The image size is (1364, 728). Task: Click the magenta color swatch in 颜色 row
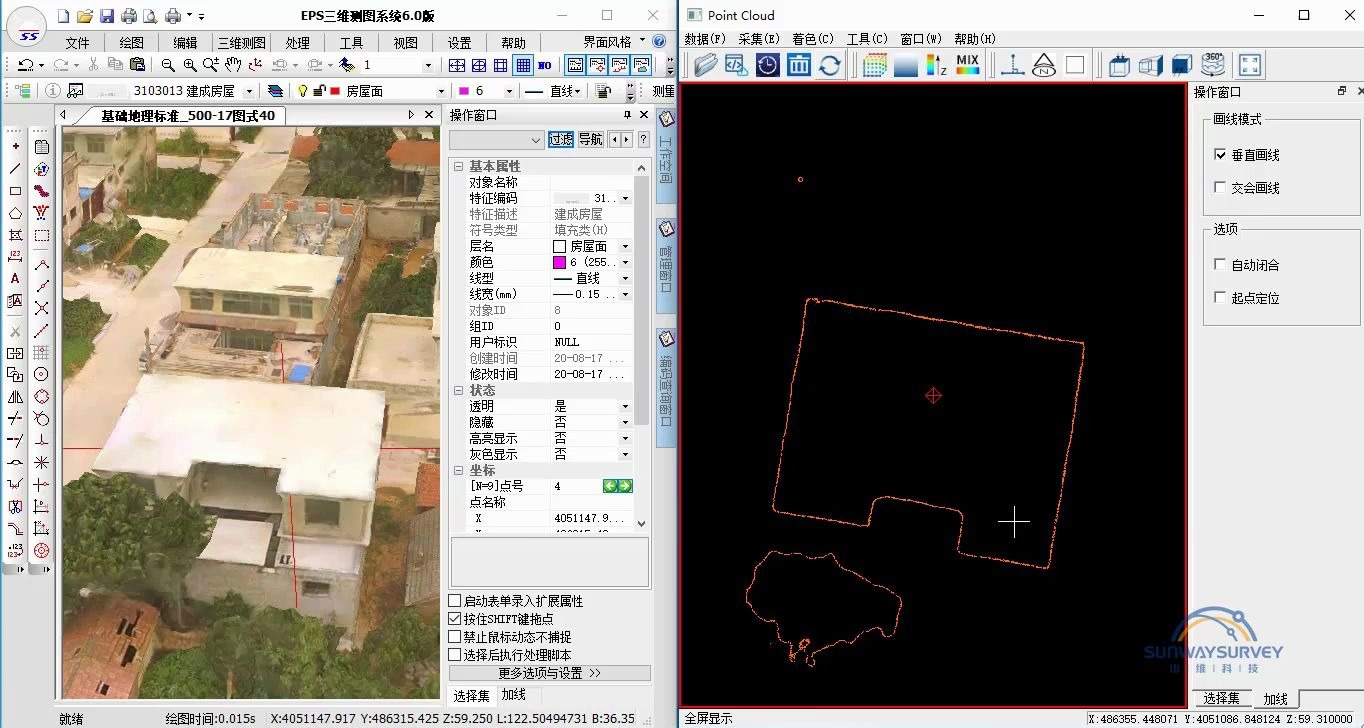point(560,262)
